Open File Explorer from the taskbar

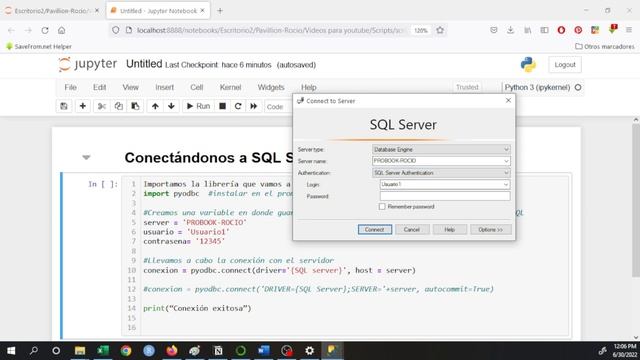point(80,351)
